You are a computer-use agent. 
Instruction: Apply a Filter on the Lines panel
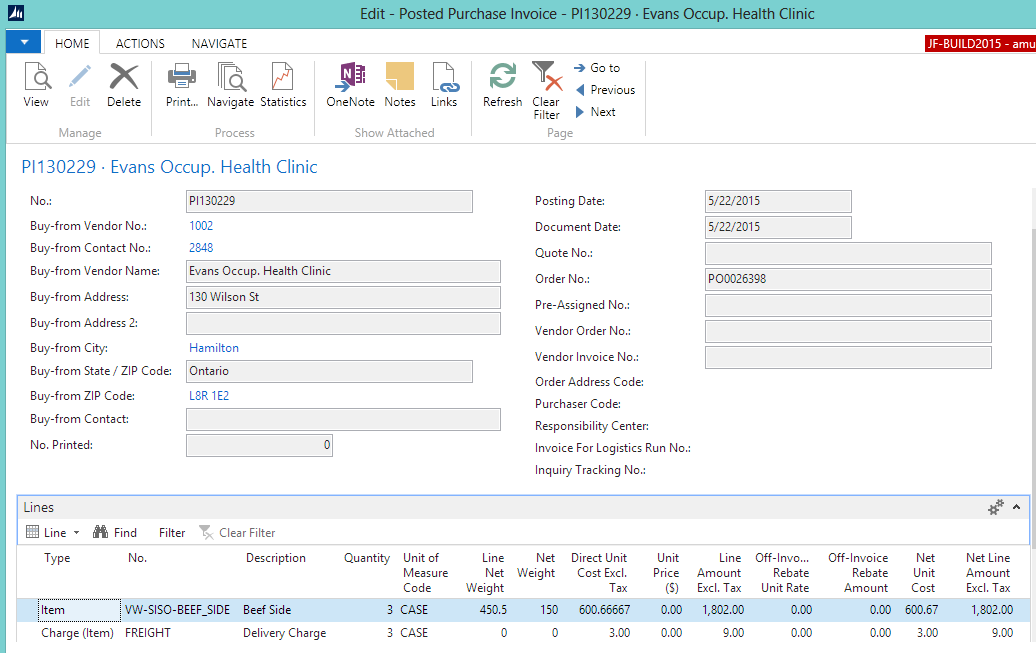[170, 532]
